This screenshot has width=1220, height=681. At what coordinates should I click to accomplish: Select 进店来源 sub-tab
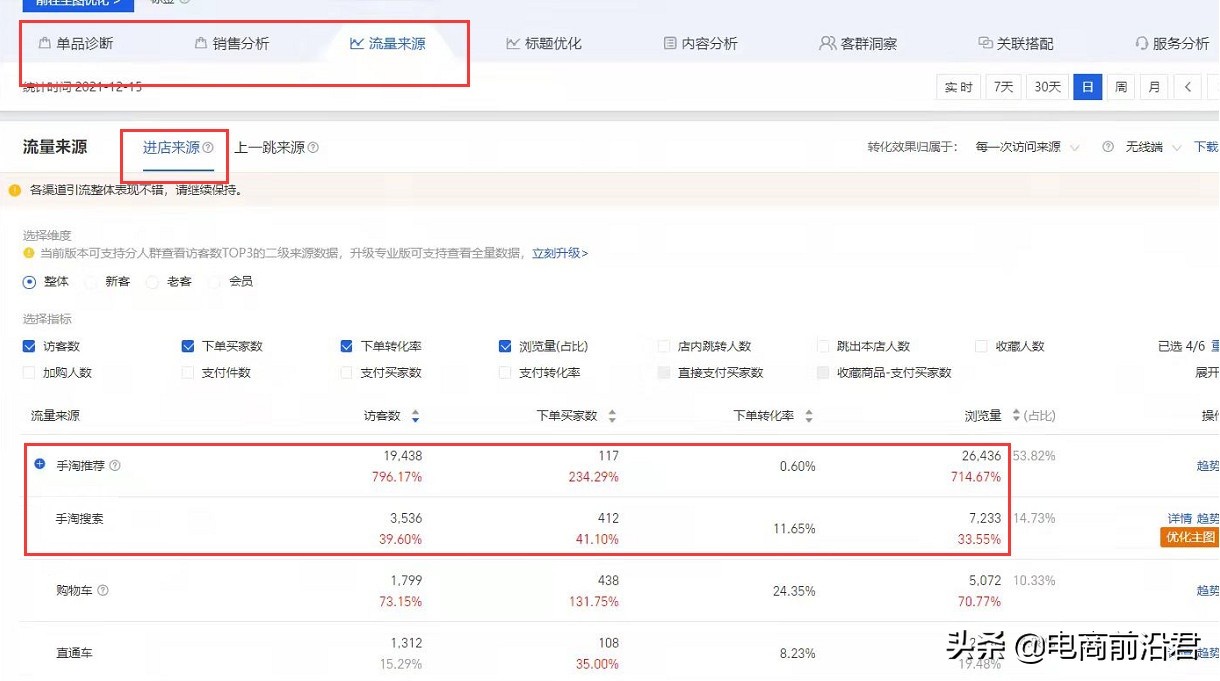[x=171, y=147]
